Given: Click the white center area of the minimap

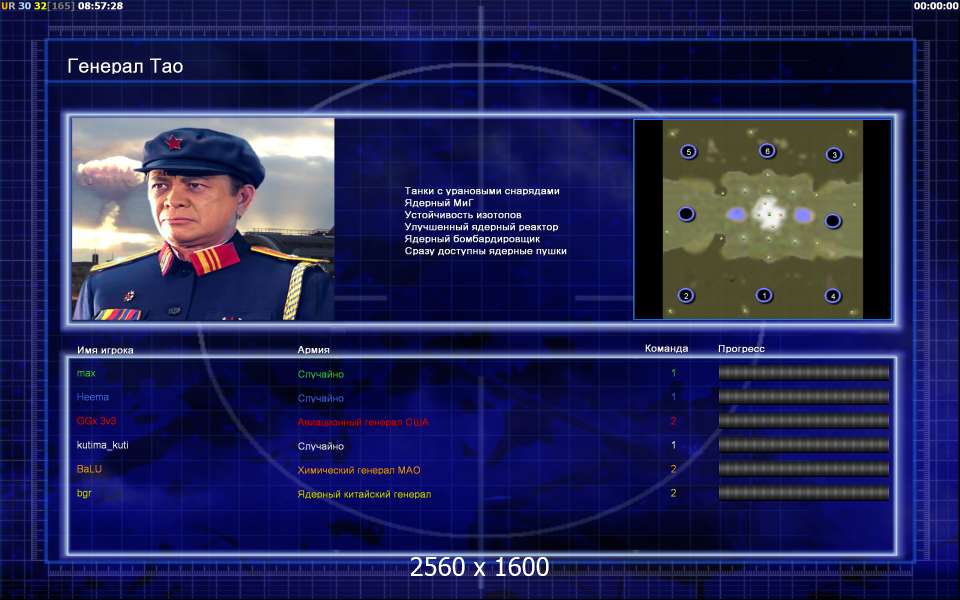Looking at the screenshot, I should pyautogui.click(x=768, y=214).
